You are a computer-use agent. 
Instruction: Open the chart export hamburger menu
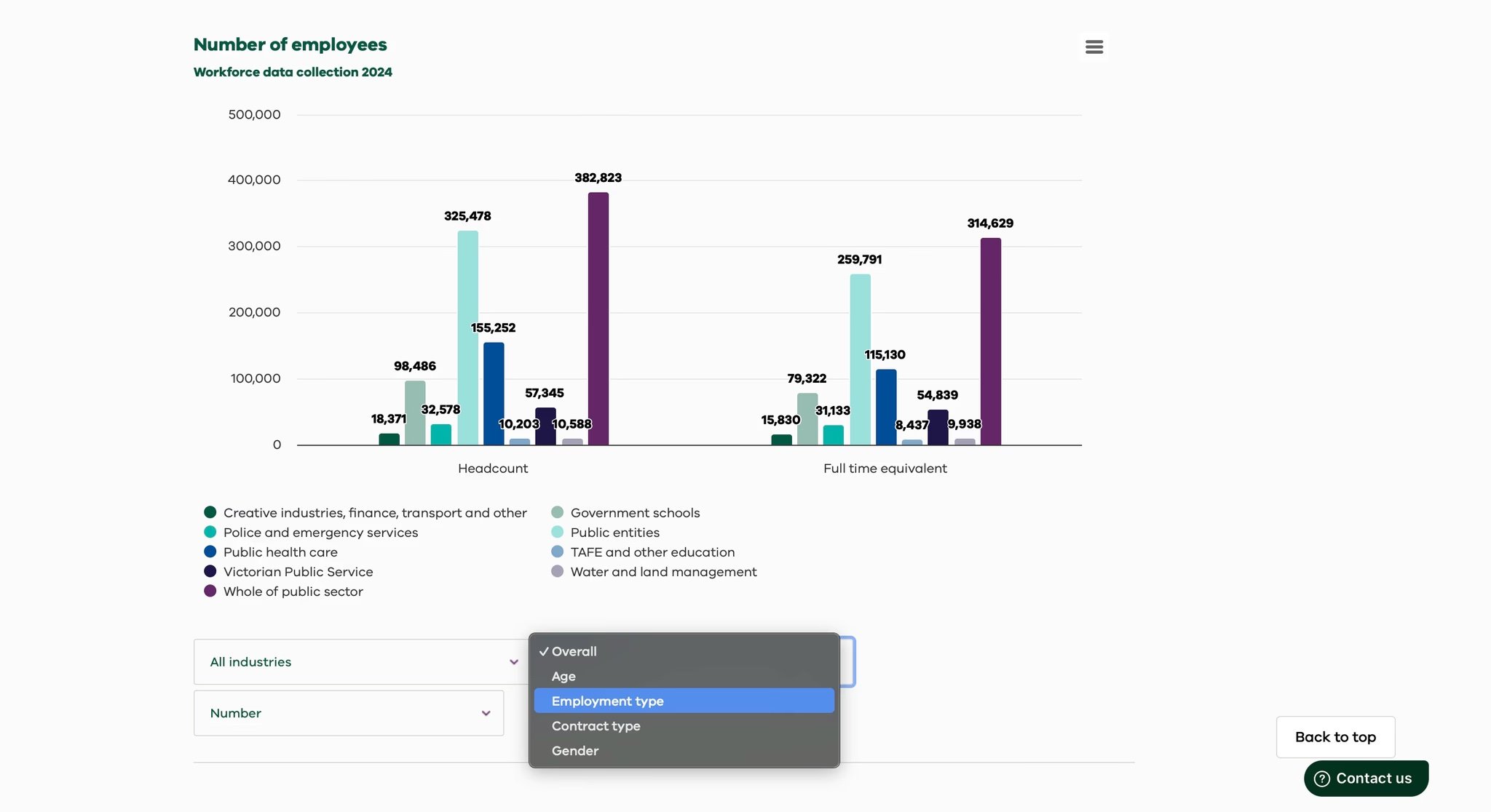coord(1093,47)
